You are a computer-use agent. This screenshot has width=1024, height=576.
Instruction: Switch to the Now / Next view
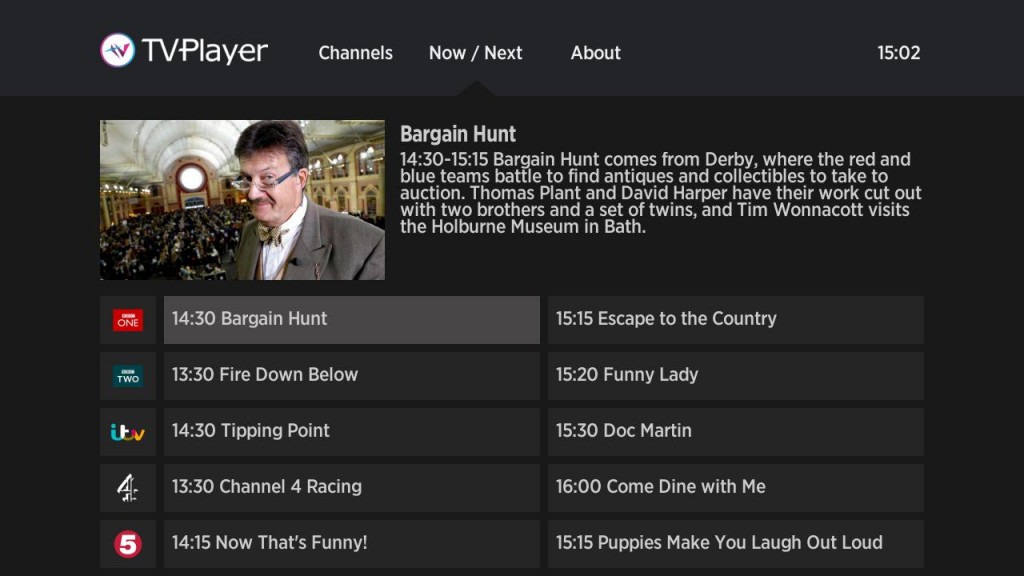click(475, 53)
